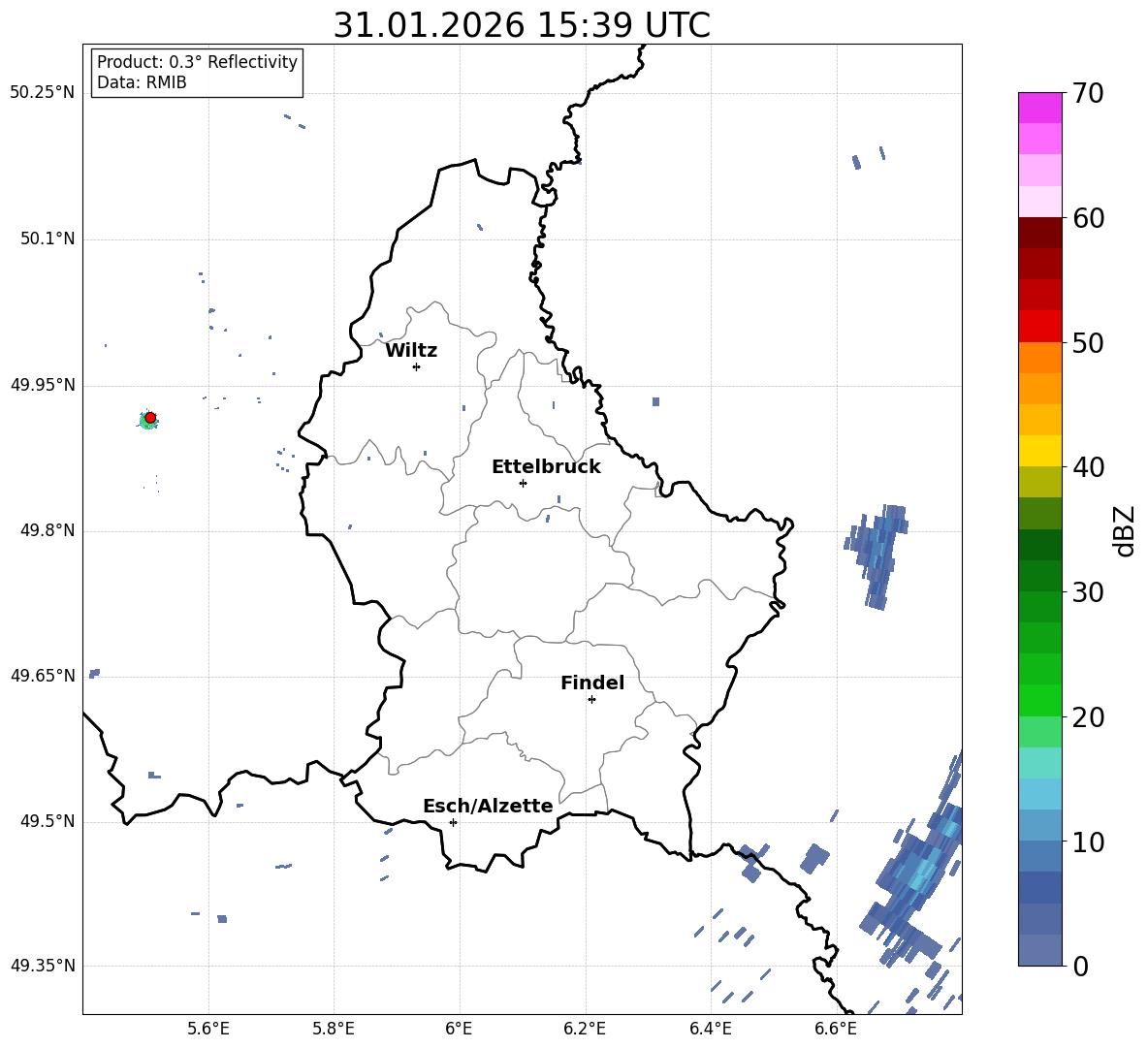Click the 0 value on the colorbar
Viewport: 1148px width, 1048px height.
1080,966
